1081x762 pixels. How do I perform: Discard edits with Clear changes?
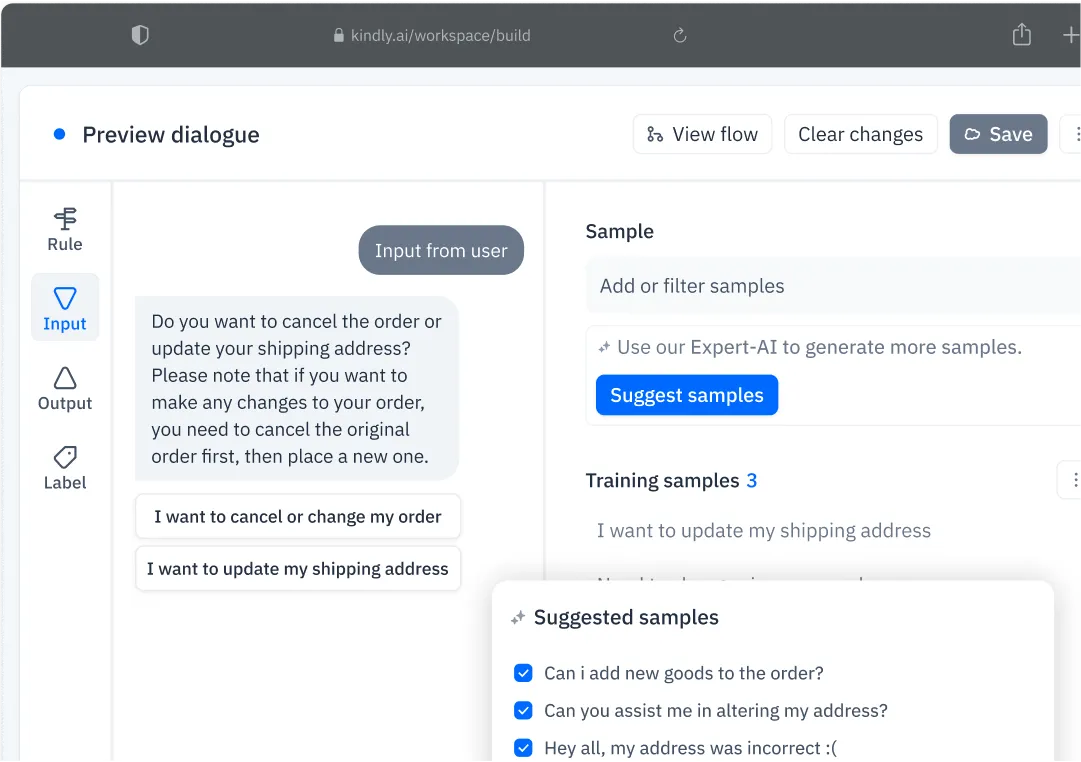[860, 133]
